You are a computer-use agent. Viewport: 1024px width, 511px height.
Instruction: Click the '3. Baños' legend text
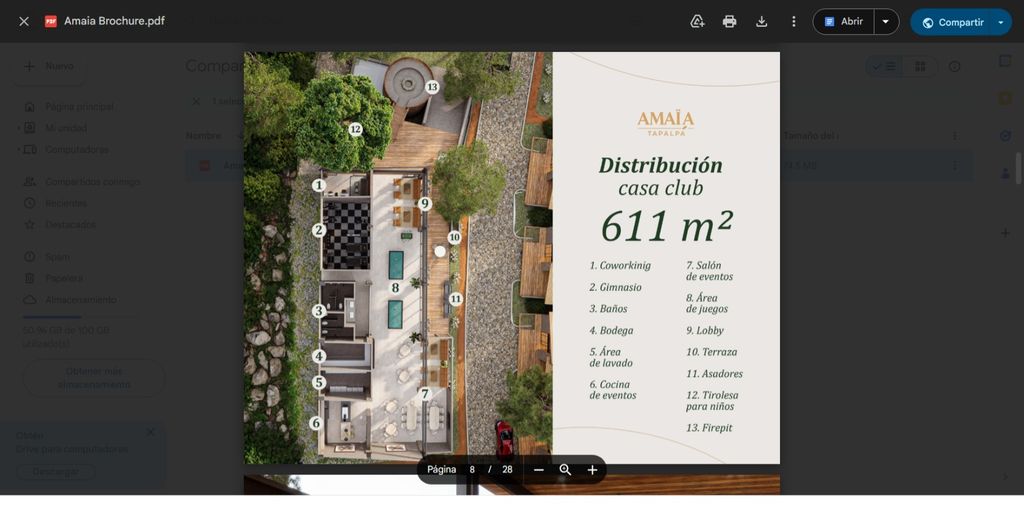coord(608,308)
